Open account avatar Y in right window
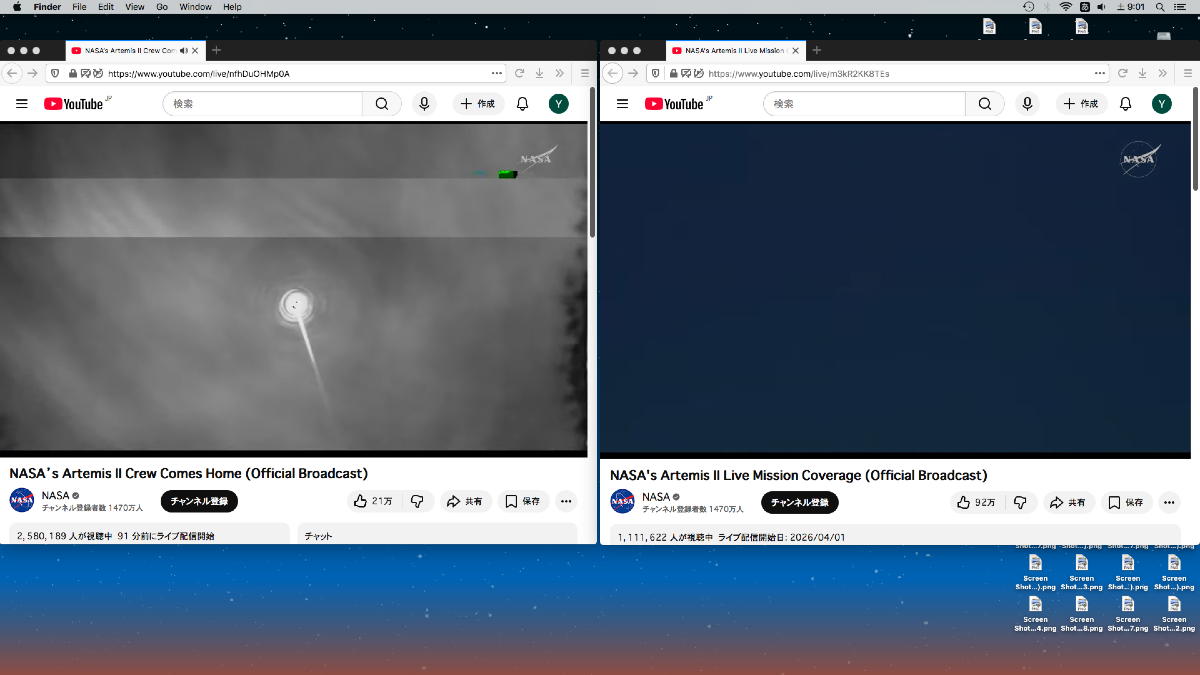The height and width of the screenshot is (675, 1200). point(1161,104)
